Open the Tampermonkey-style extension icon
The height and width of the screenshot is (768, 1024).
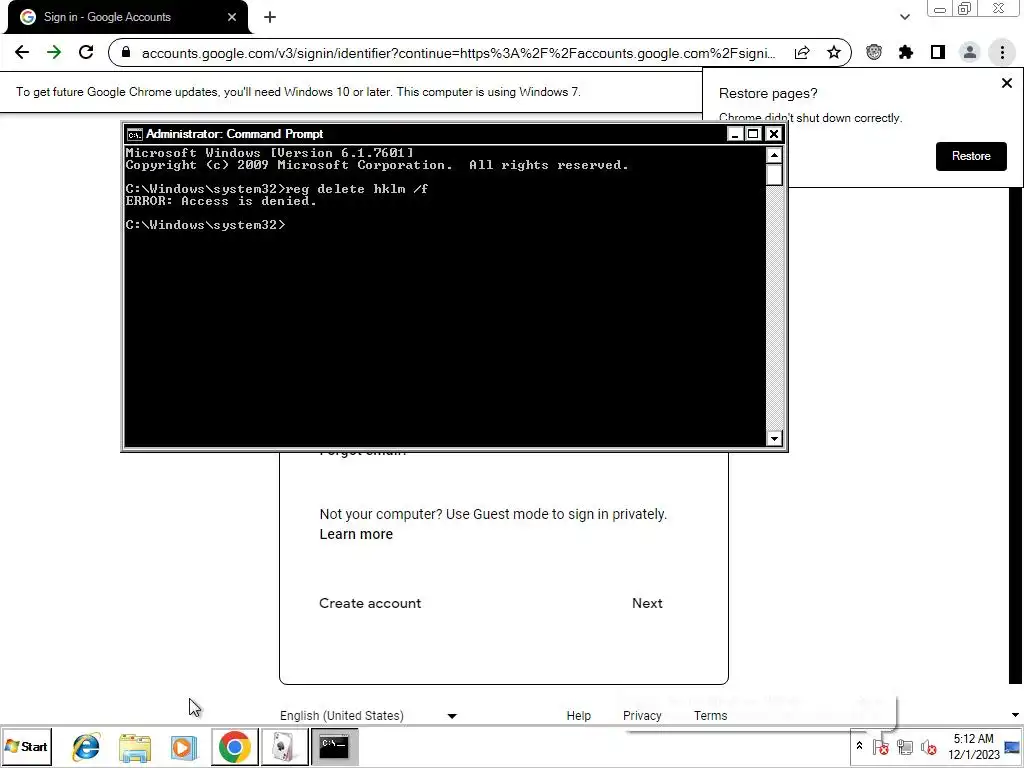point(874,52)
